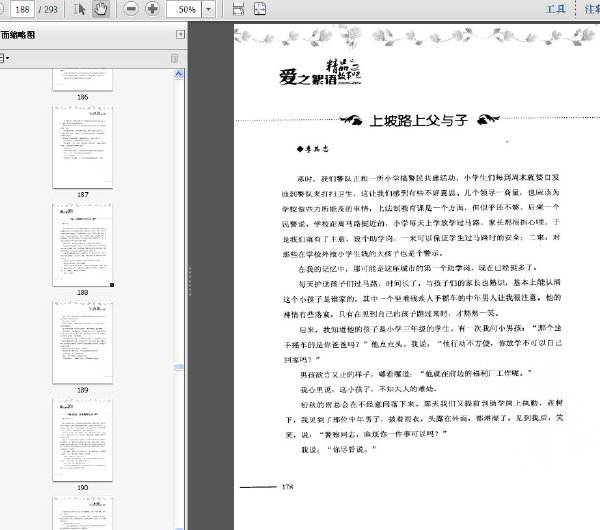Open the 工具 tools panel
This screenshot has height=530, width=600.
555,9
